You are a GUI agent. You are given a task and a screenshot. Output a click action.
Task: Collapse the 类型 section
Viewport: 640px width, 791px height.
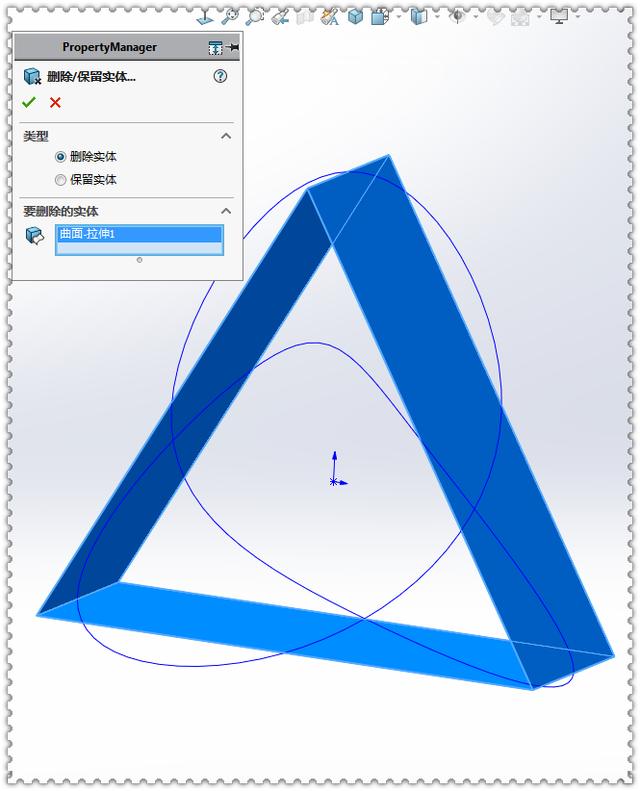tap(226, 136)
